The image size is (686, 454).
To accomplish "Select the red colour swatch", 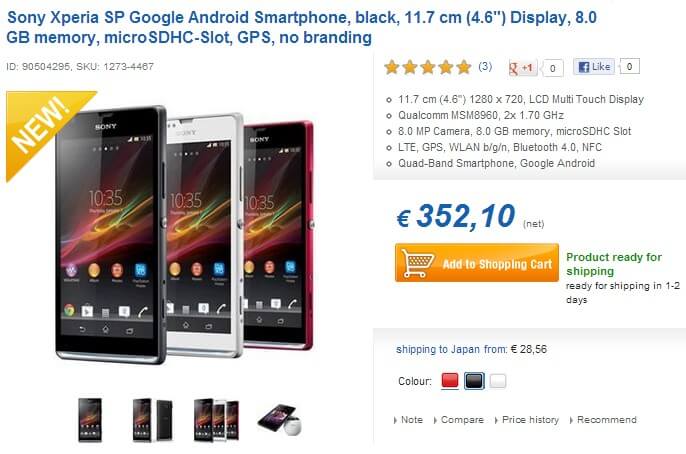I will (450, 381).
